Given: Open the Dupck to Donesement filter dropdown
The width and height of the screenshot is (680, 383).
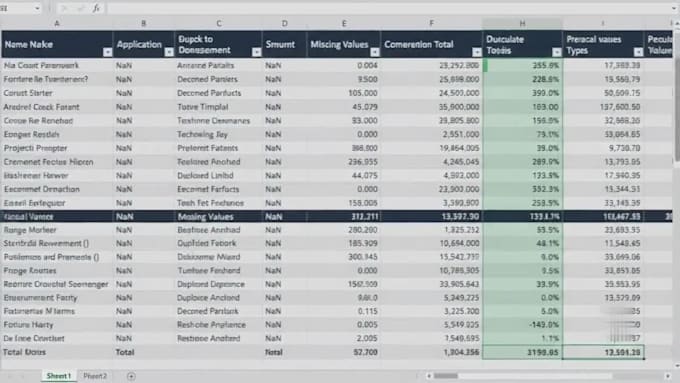Looking at the screenshot, I should 256,52.
